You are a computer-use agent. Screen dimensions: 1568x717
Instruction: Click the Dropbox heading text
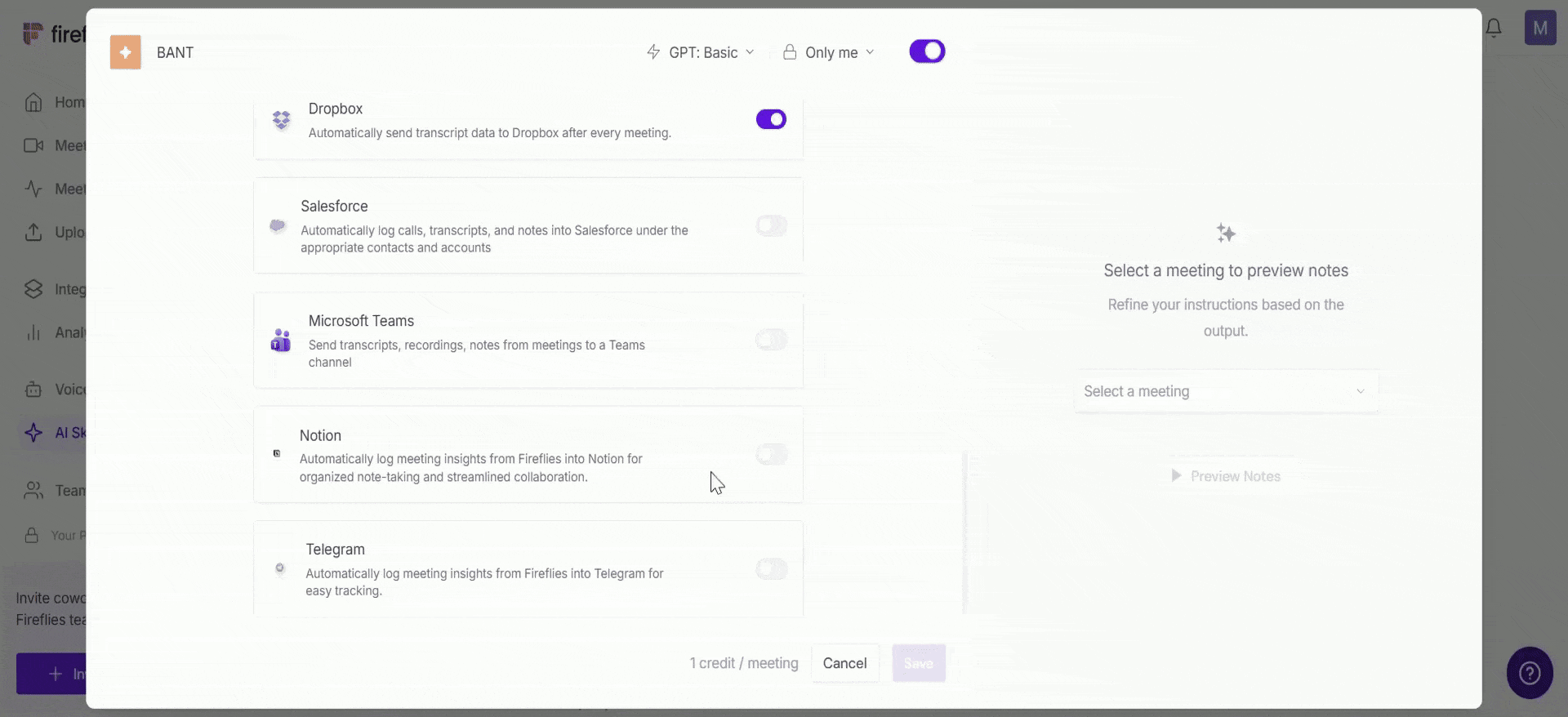point(336,109)
